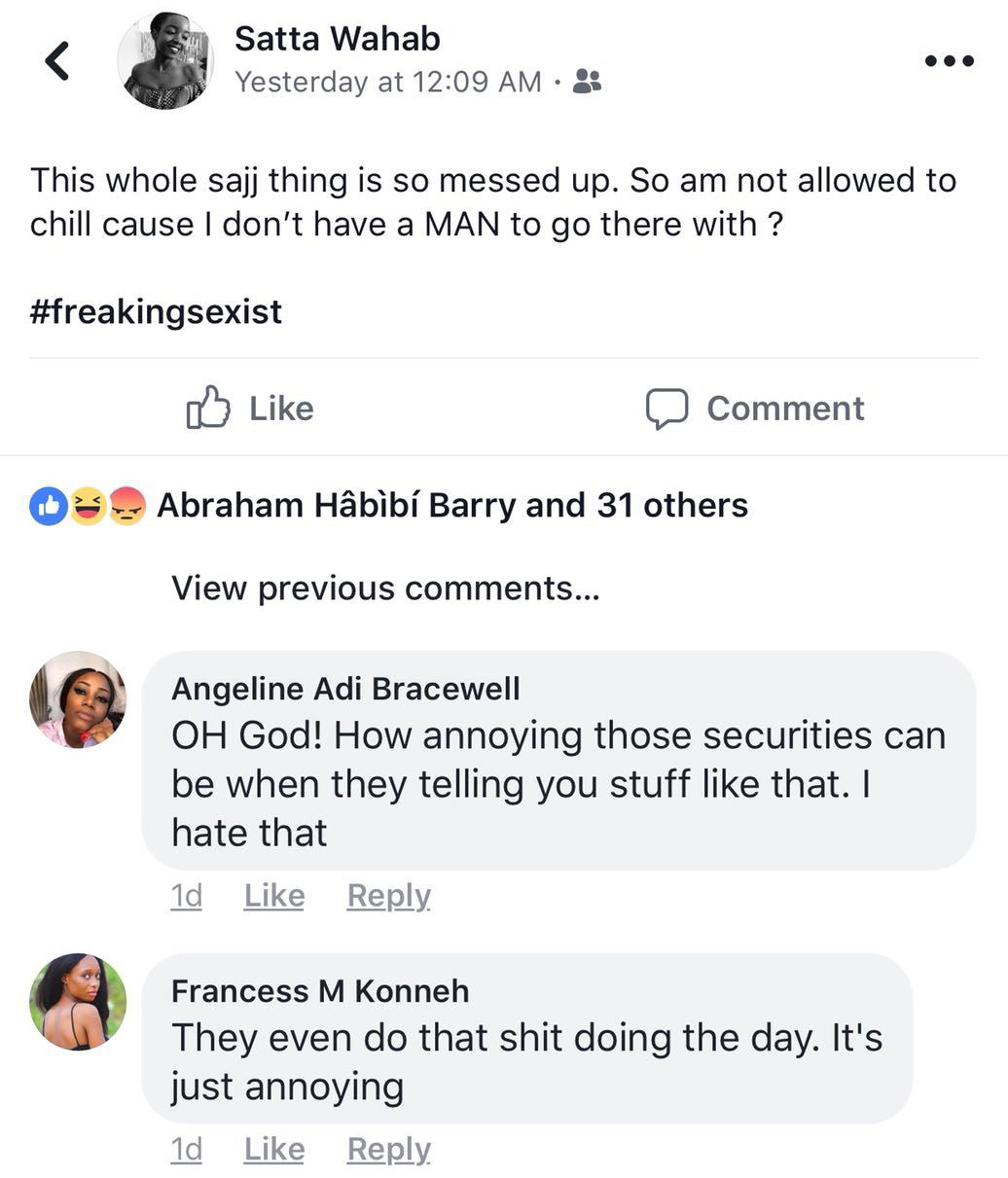Tap the thumbs-up Like icon
1008x1178 pixels.
[207, 408]
